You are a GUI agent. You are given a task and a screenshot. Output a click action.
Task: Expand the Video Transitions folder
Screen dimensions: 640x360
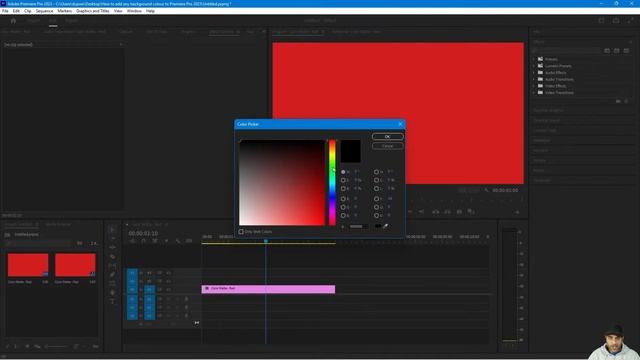pyautogui.click(x=533, y=93)
